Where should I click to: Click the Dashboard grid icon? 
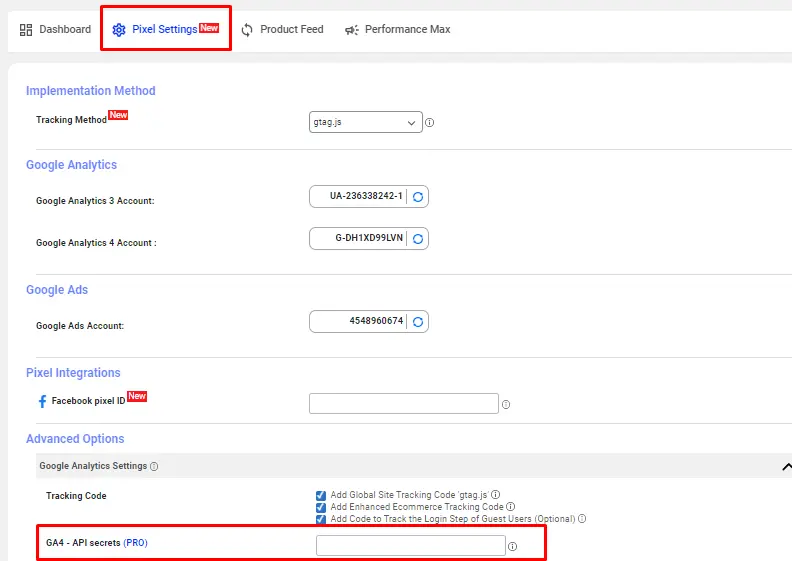tap(26, 30)
